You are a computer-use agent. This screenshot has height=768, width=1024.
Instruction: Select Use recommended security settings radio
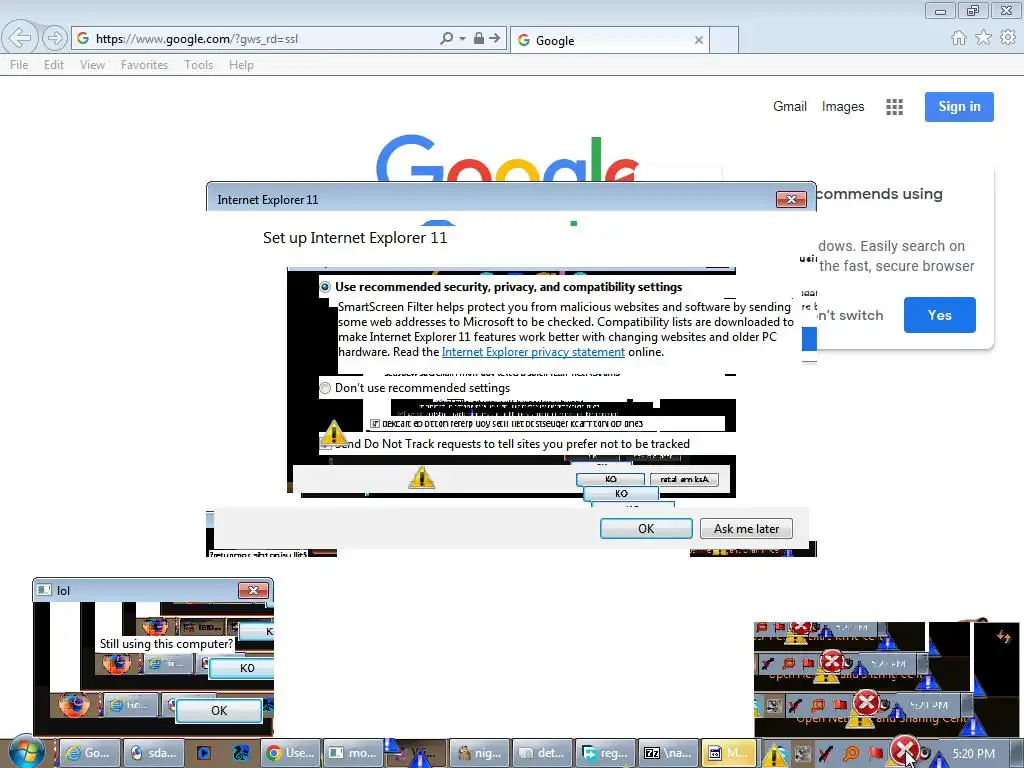pyautogui.click(x=325, y=287)
